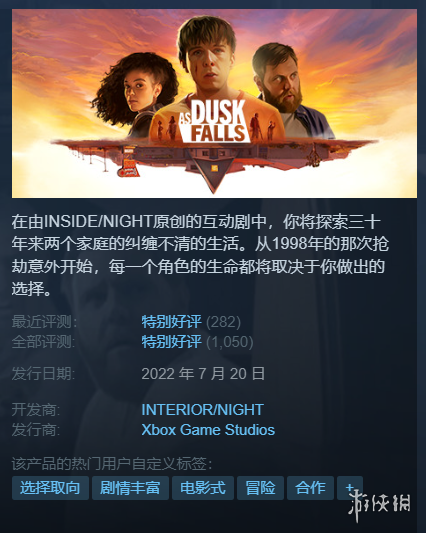Click the 最近评测 label
The height and width of the screenshot is (533, 426).
(44, 322)
